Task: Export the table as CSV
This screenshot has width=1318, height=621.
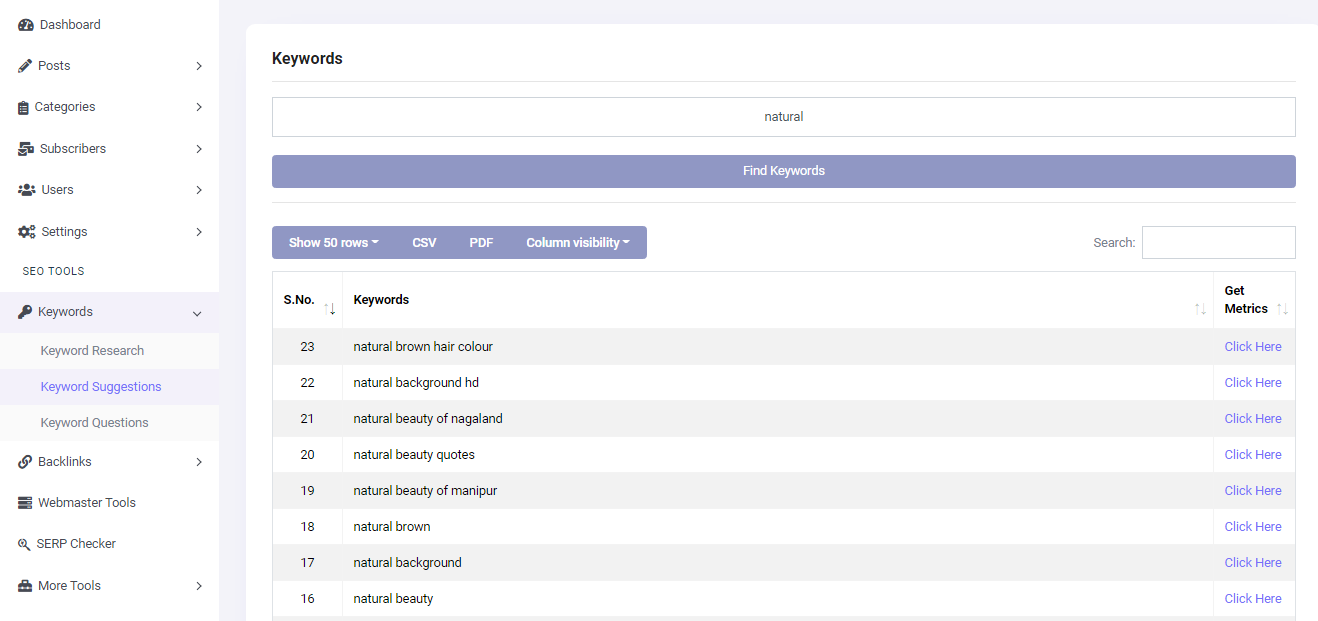Action: [x=424, y=242]
